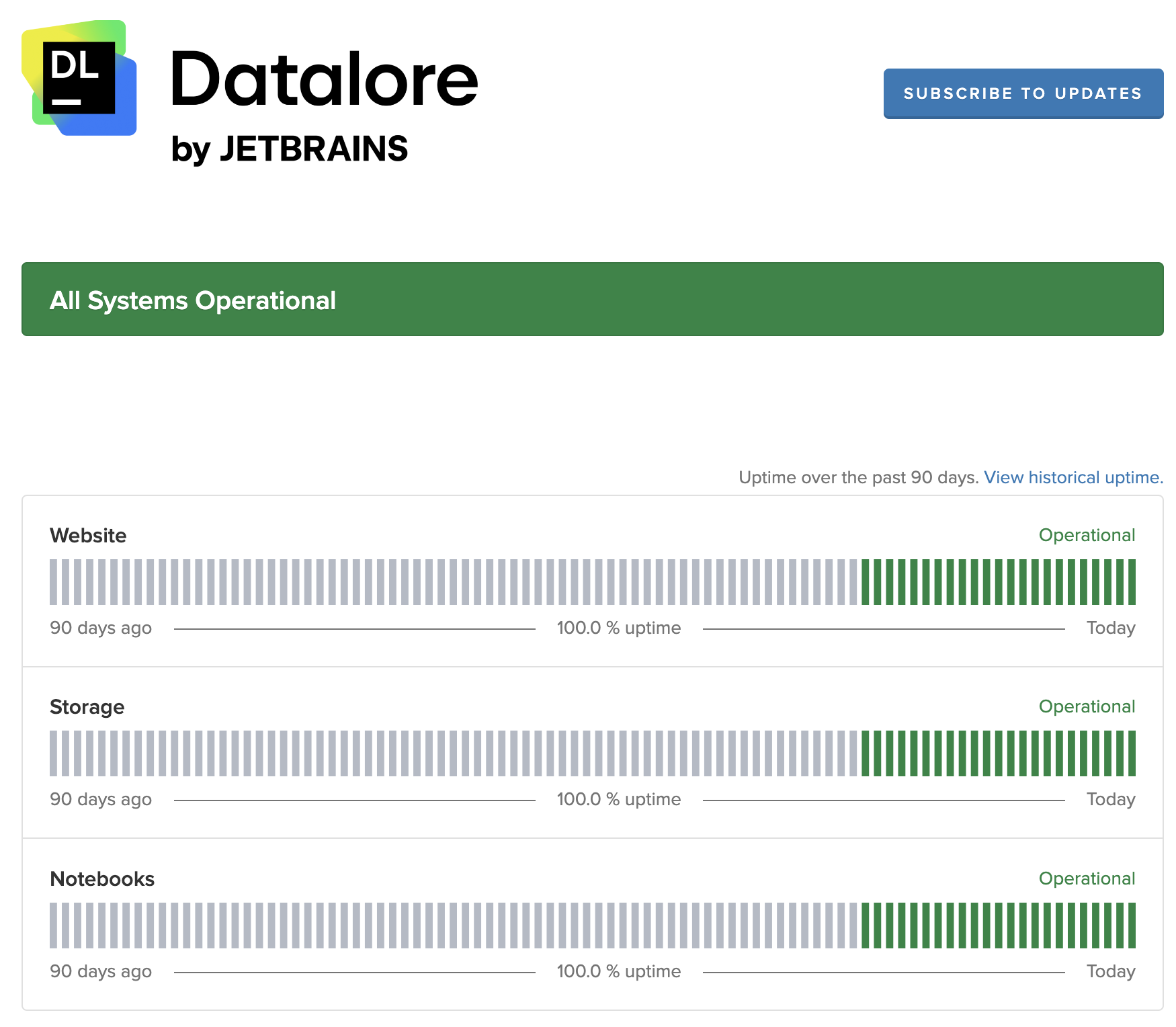Click the Operational status next to Website

point(1087,535)
